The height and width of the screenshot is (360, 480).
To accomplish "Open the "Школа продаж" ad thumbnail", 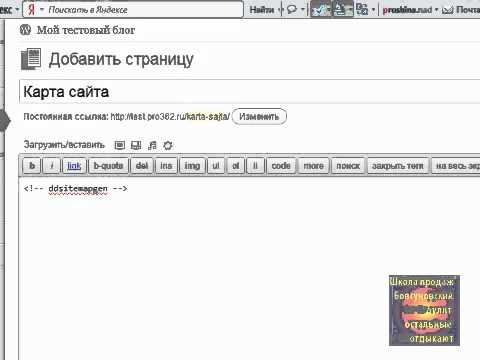I will [424, 310].
